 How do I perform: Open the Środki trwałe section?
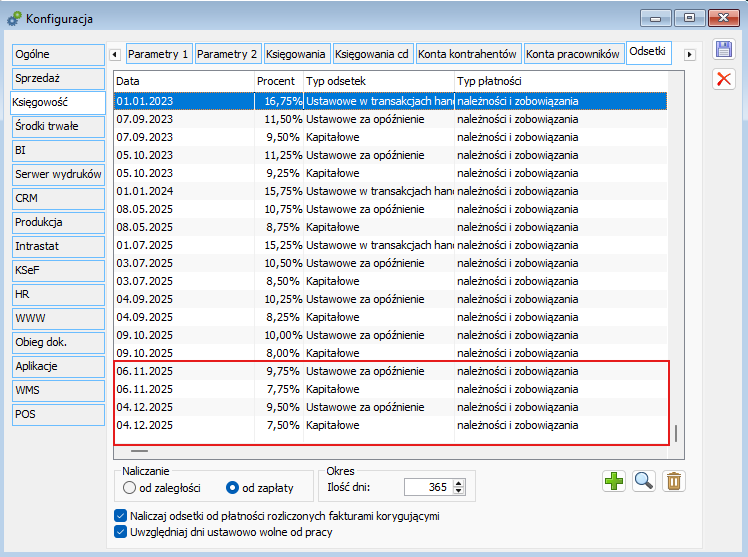58,126
